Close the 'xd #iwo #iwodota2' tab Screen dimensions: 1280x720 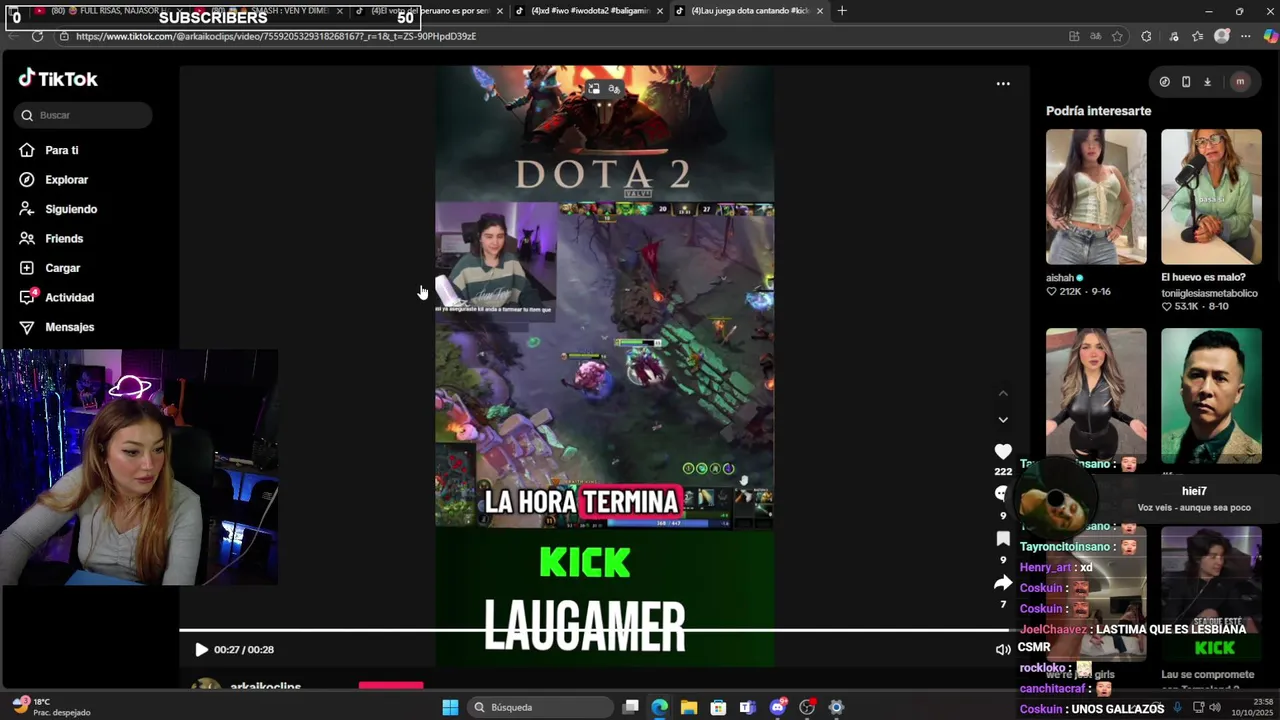tap(660, 11)
